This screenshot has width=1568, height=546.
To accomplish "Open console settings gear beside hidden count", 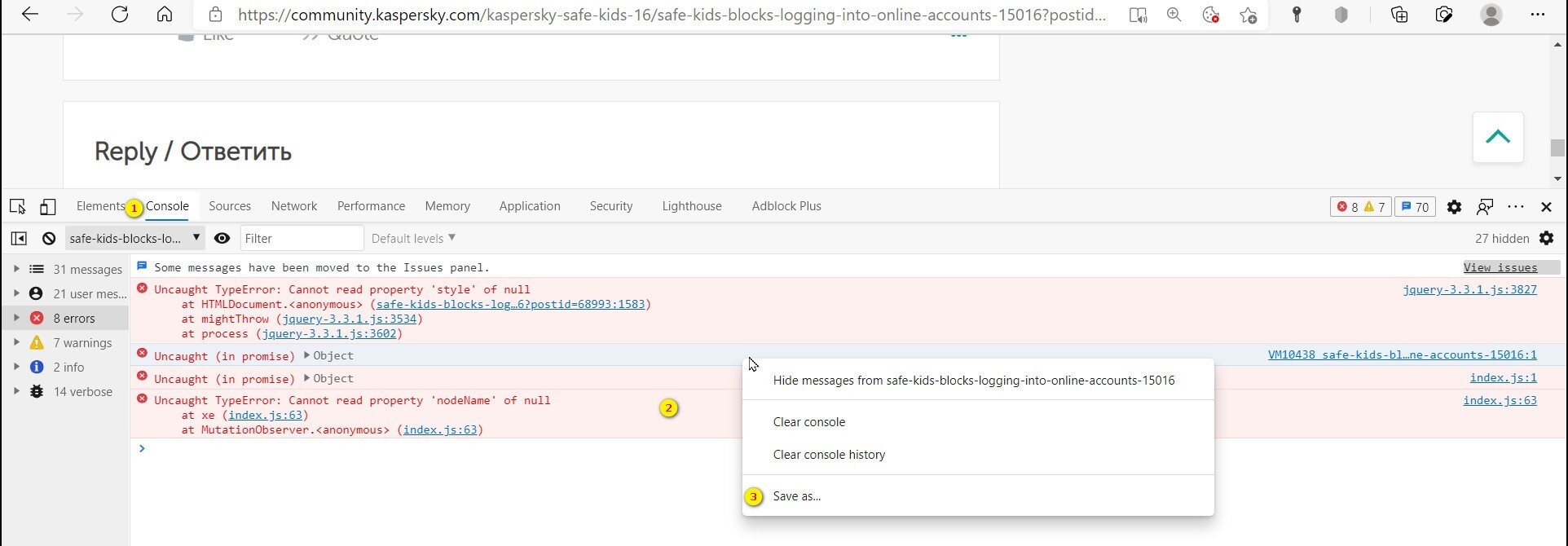I will 1547,239.
